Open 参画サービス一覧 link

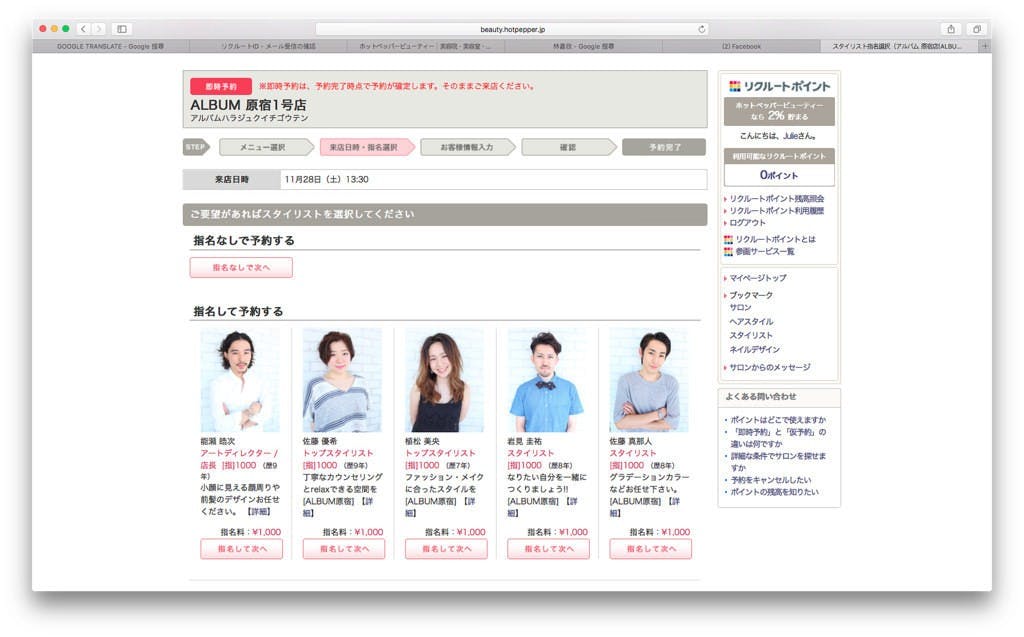[765, 252]
